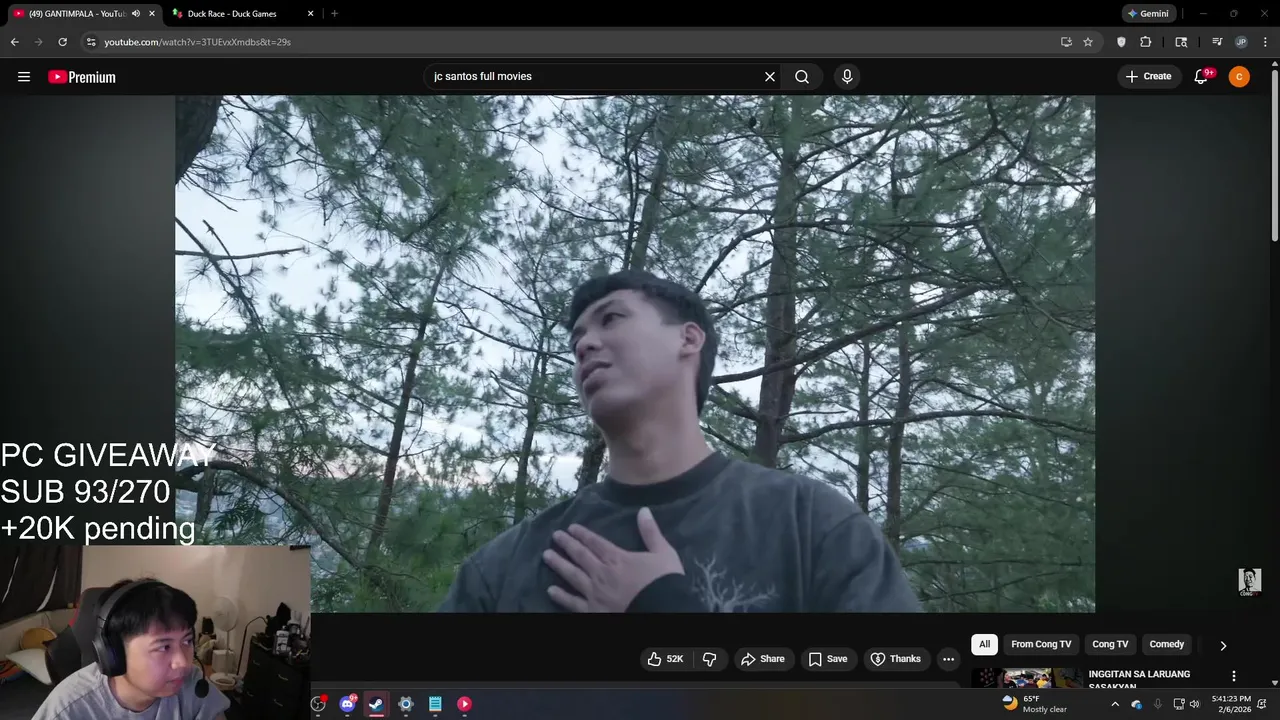Open the YouTube notifications bell
This screenshot has height=720, width=1280.
click(1202, 77)
